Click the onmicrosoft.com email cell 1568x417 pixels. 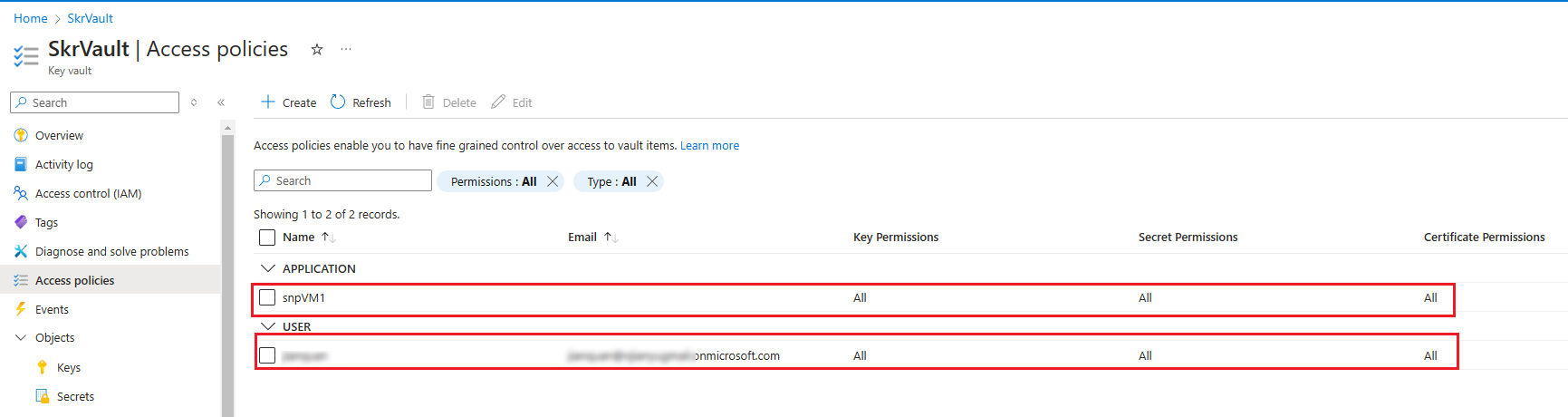673,355
